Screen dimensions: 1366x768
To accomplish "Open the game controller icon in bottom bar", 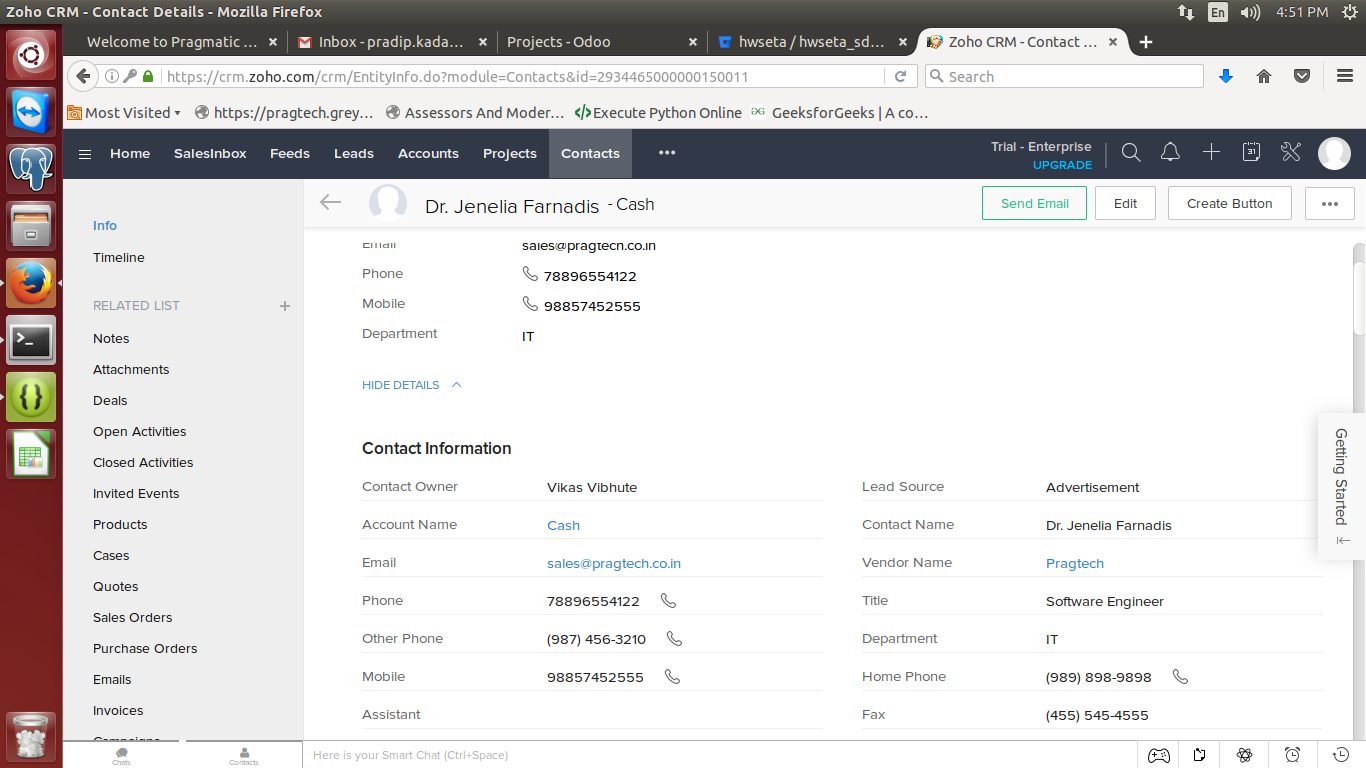I will pos(1158,755).
